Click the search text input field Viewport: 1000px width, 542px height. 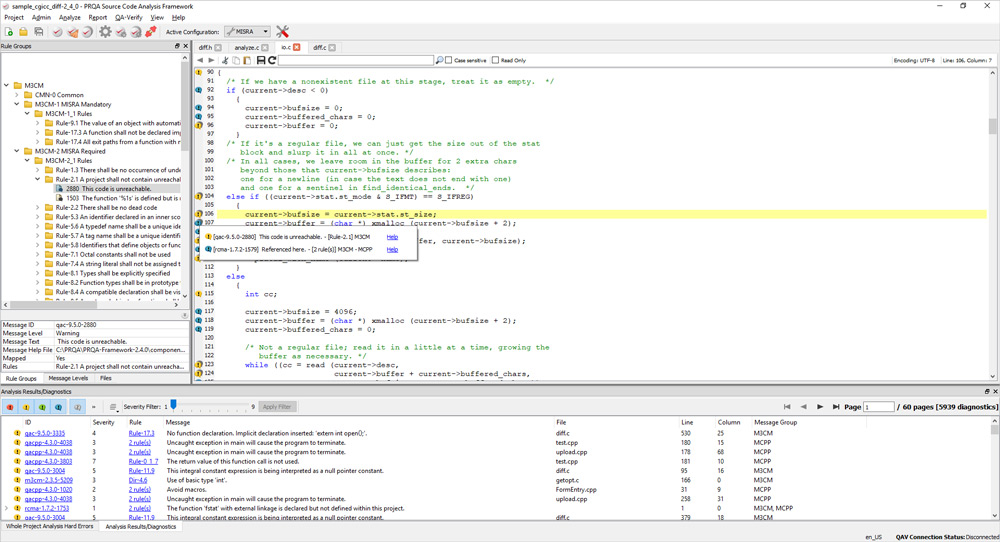pos(356,61)
